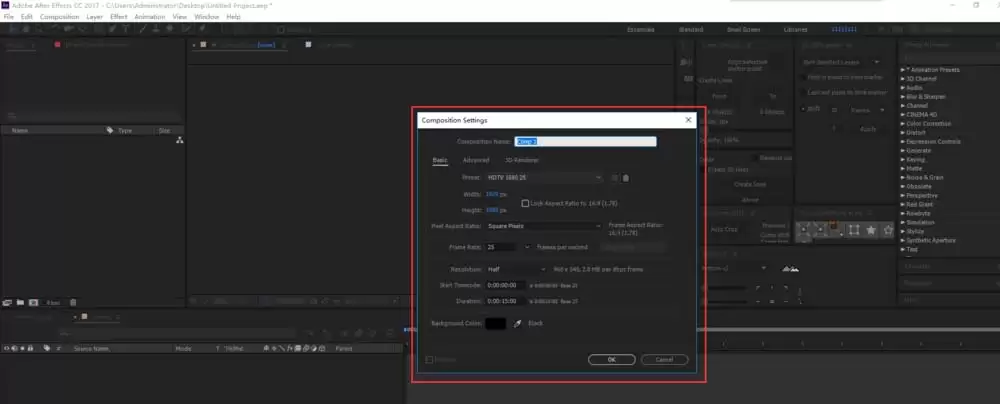Click the trash icon below the Project panel
The width and height of the screenshot is (1000, 404).
click(x=73, y=303)
